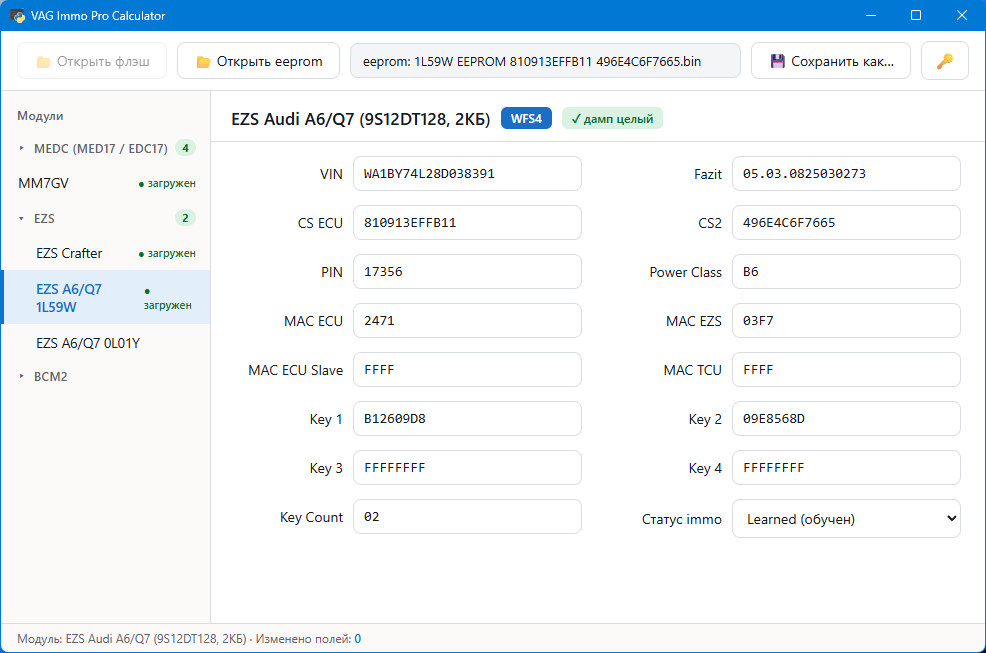Click the дамп целый status badge
The image size is (986, 653).
pos(612,118)
